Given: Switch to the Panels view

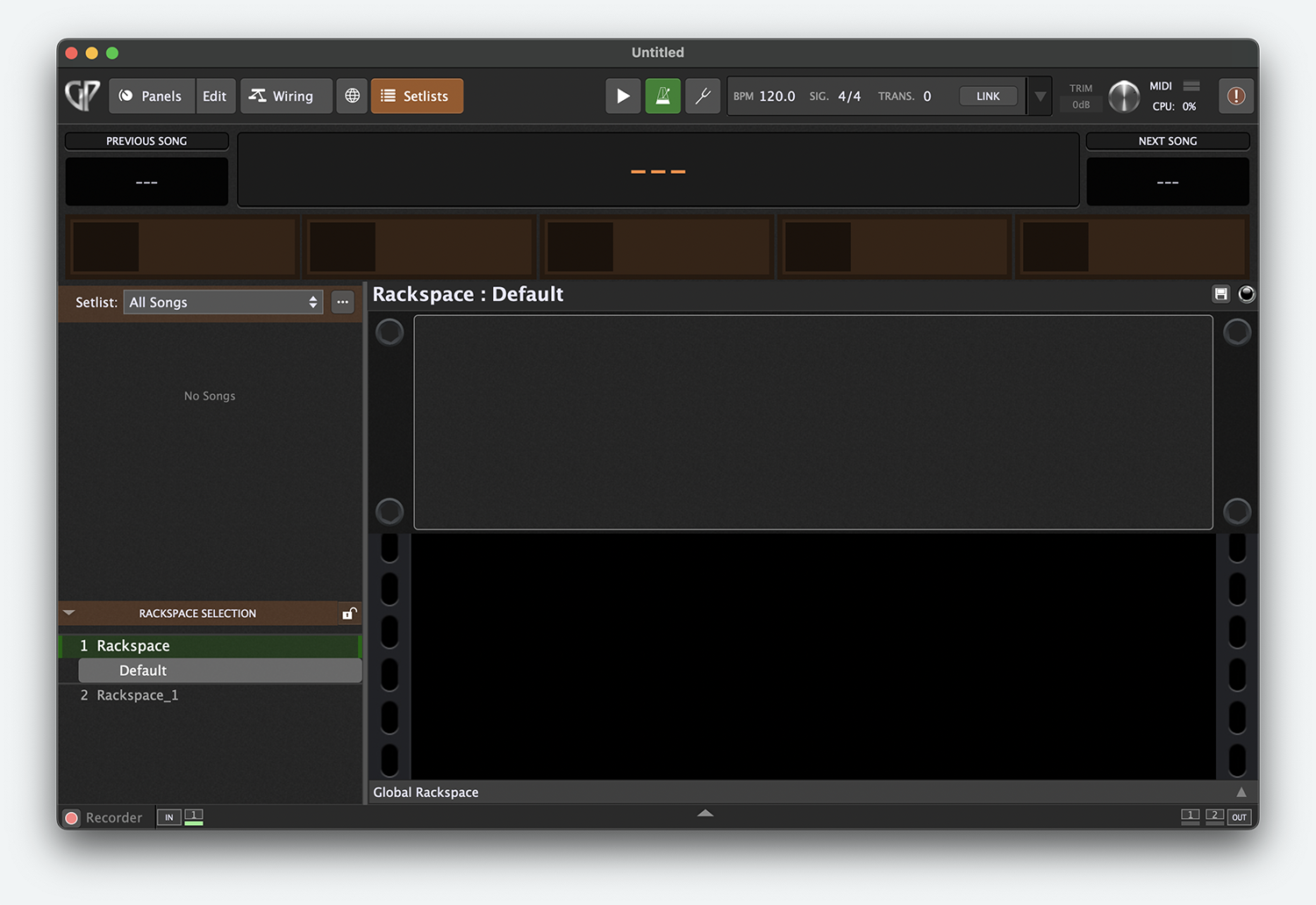Looking at the screenshot, I should [151, 96].
